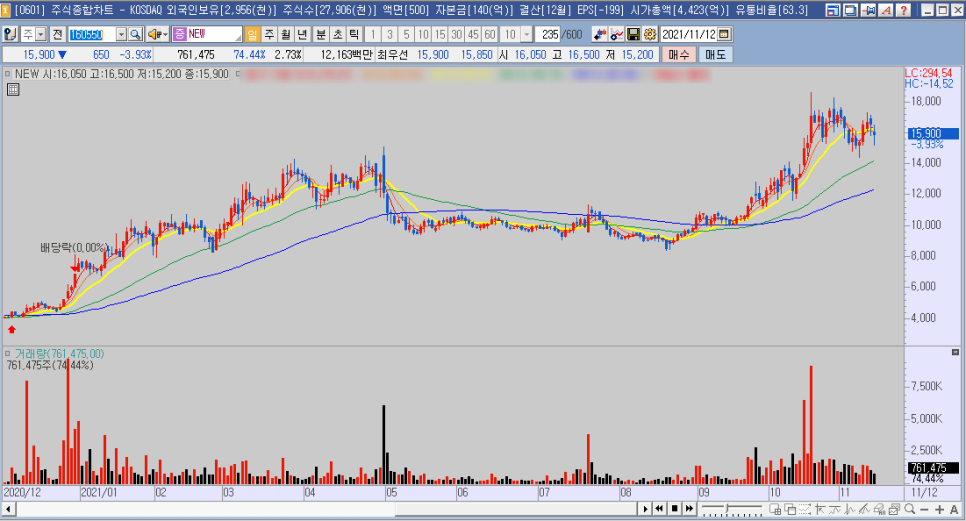
Task: Click the 최우선 quote label
Action: tap(392, 55)
